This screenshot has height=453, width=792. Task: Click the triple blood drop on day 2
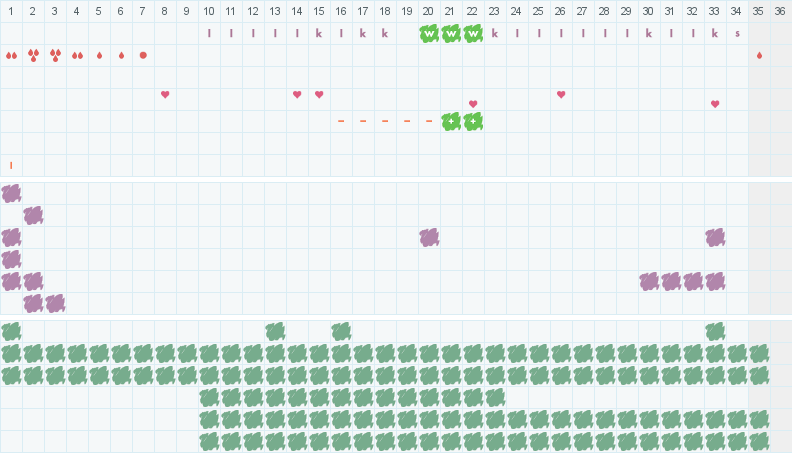pos(33,55)
